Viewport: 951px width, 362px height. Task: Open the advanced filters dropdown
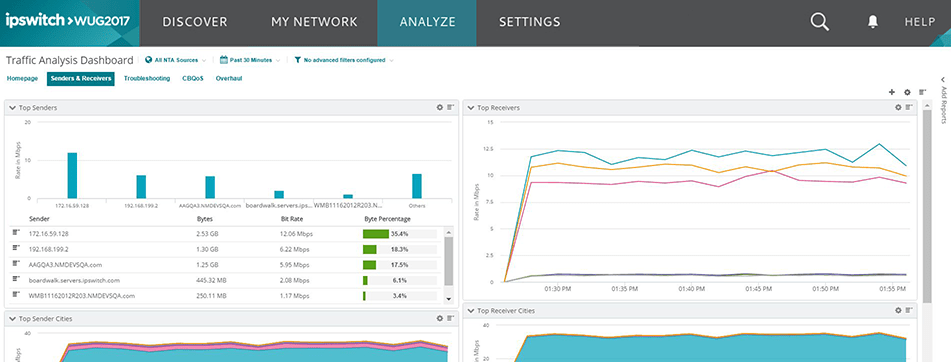point(344,60)
